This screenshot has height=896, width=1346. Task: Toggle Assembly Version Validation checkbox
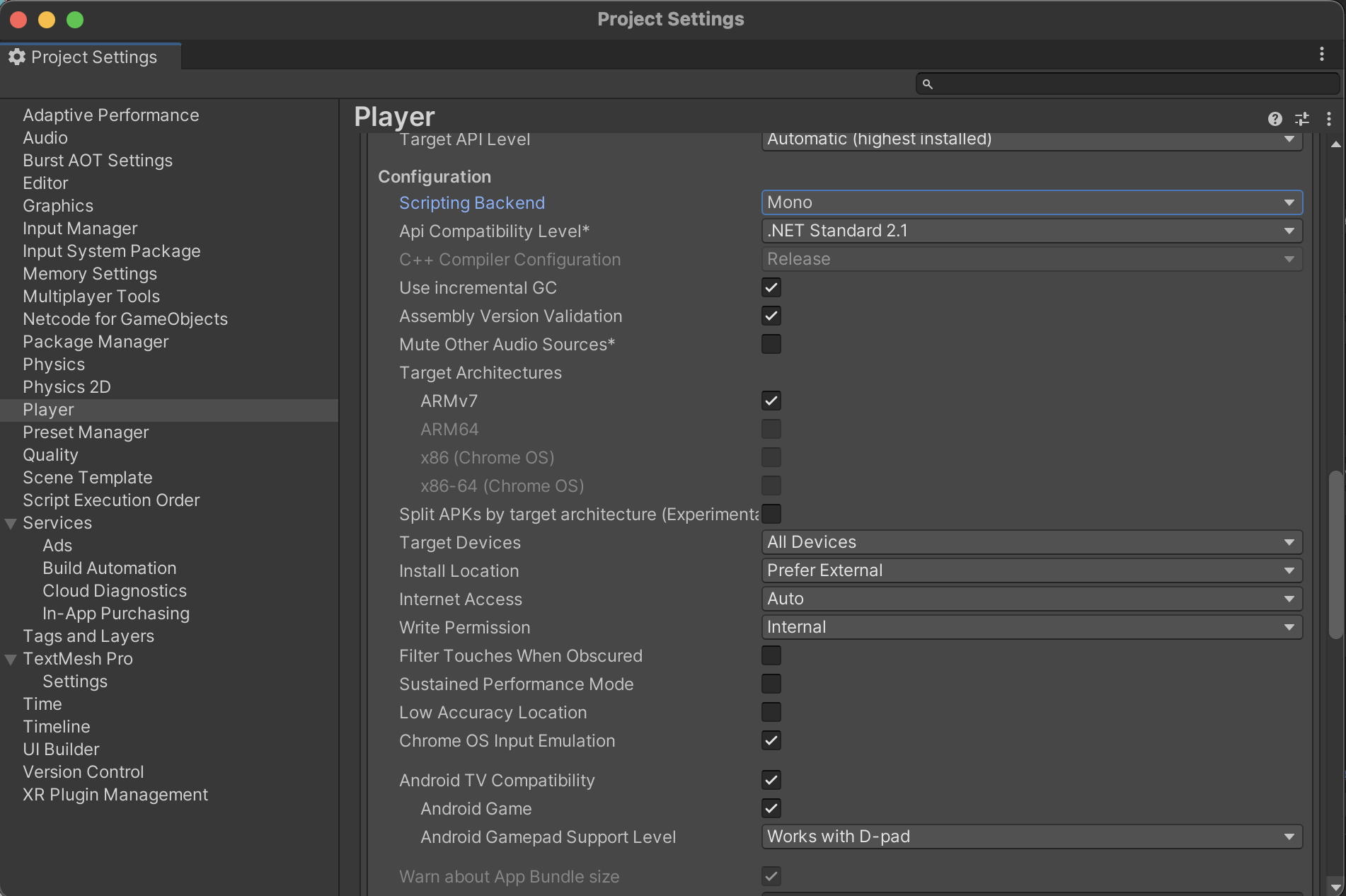[x=771, y=316]
